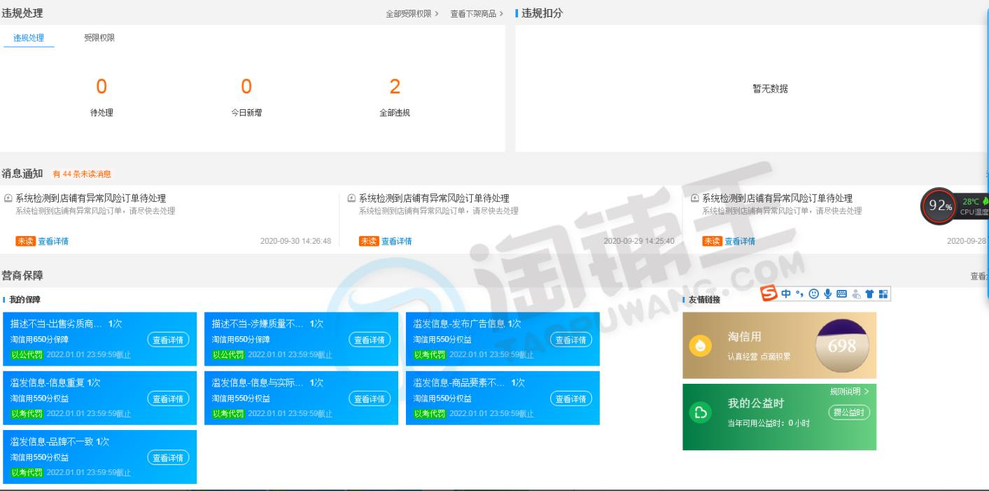The height and width of the screenshot is (491, 989).
Task: Switch to the 预限权限 tab
Action: point(99,38)
